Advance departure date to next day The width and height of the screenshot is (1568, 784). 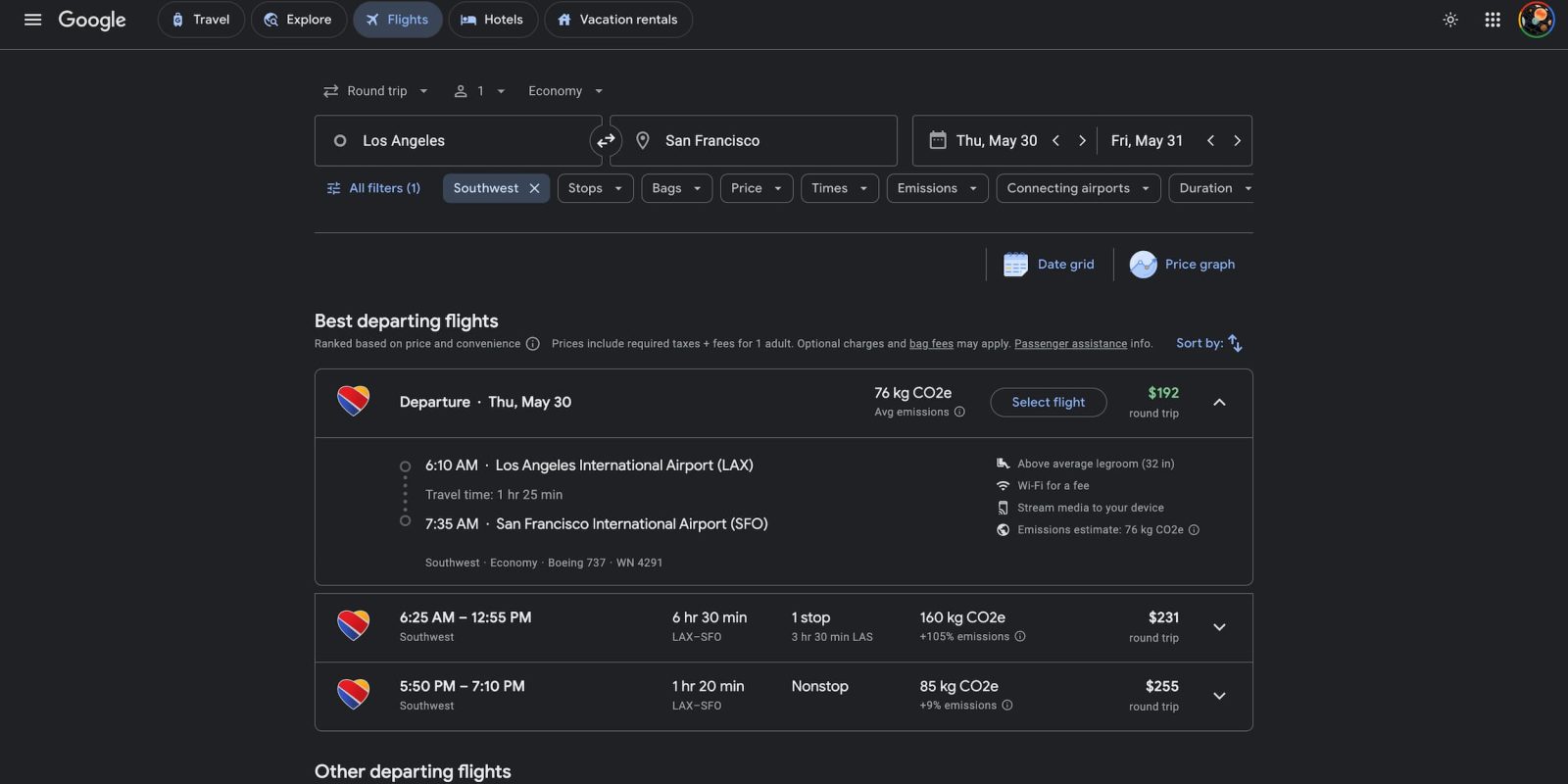[x=1082, y=141]
